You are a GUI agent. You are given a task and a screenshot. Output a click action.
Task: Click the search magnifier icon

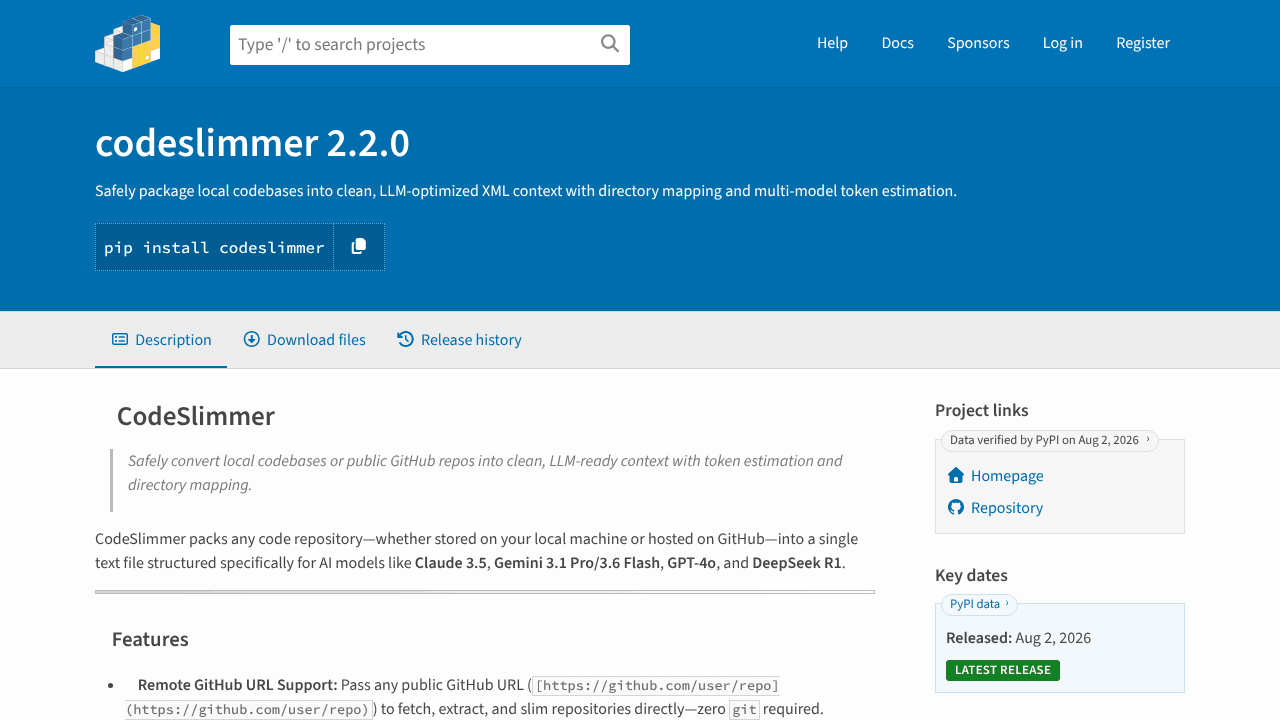610,43
